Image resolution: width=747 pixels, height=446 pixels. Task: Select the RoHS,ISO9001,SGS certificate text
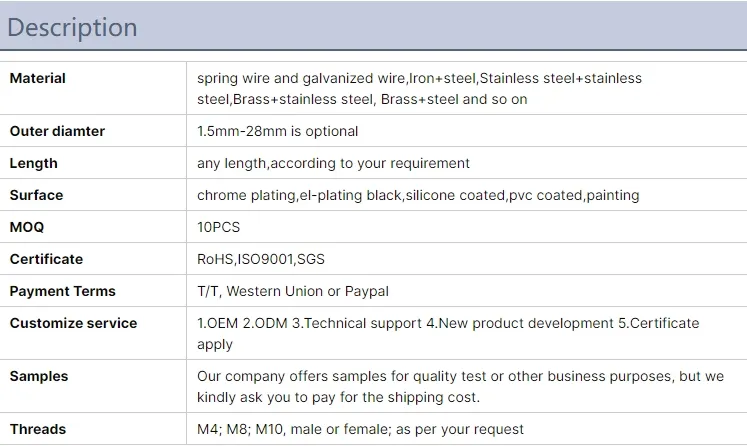(261, 259)
